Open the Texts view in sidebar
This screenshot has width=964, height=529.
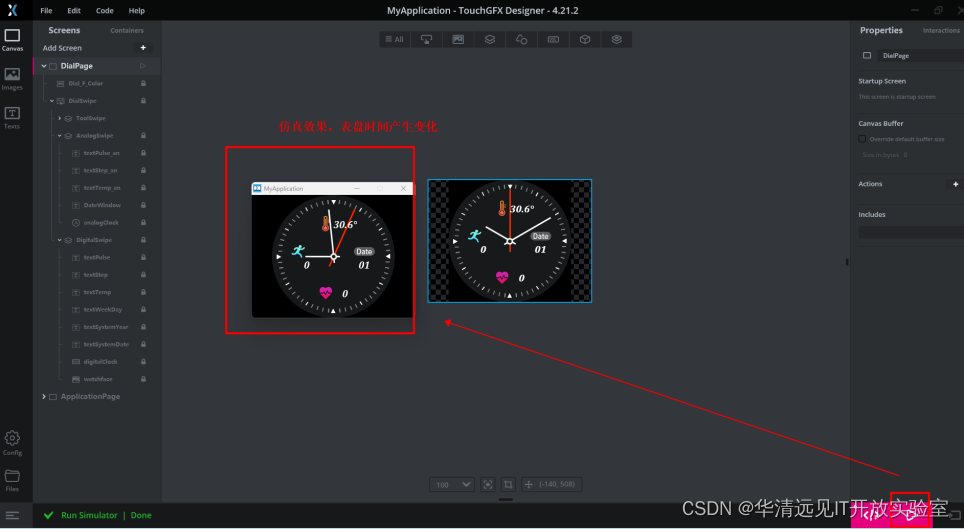coord(12,117)
